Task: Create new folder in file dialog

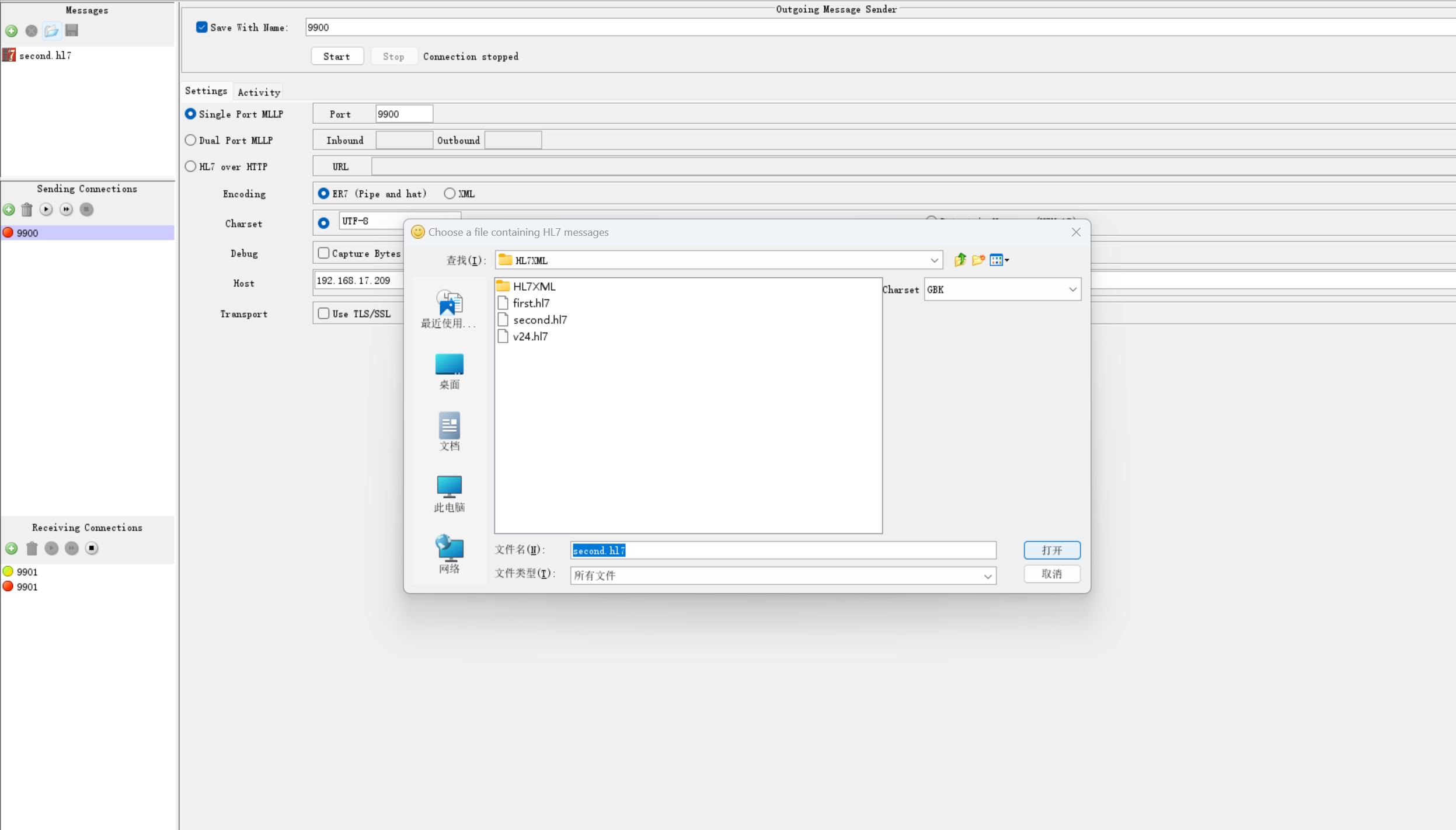Action: (978, 260)
